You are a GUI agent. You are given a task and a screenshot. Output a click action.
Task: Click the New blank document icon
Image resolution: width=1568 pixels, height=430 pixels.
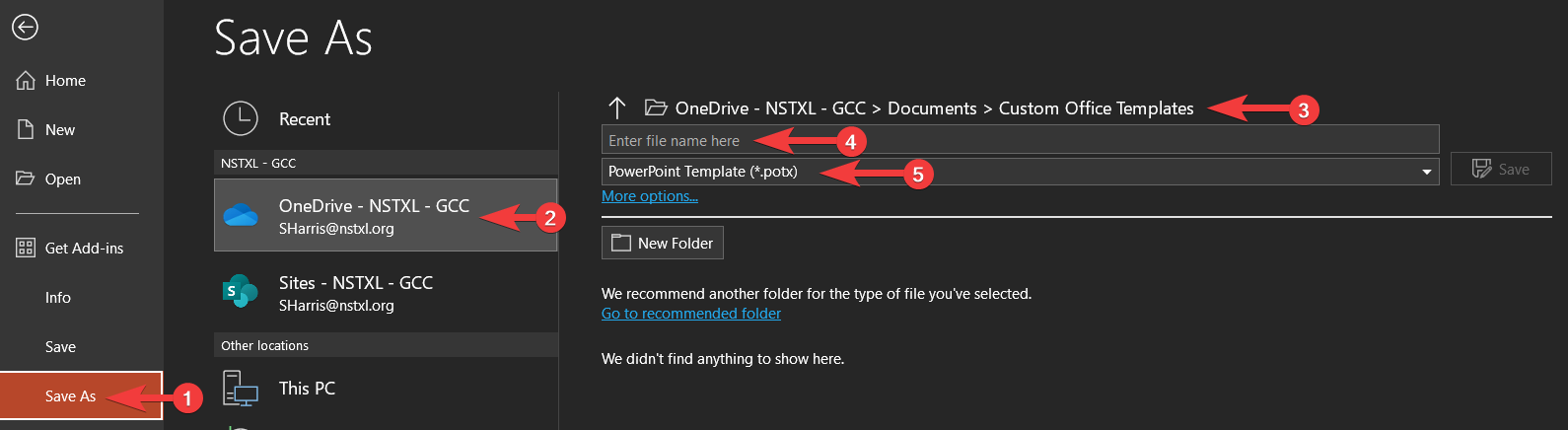coord(26,130)
